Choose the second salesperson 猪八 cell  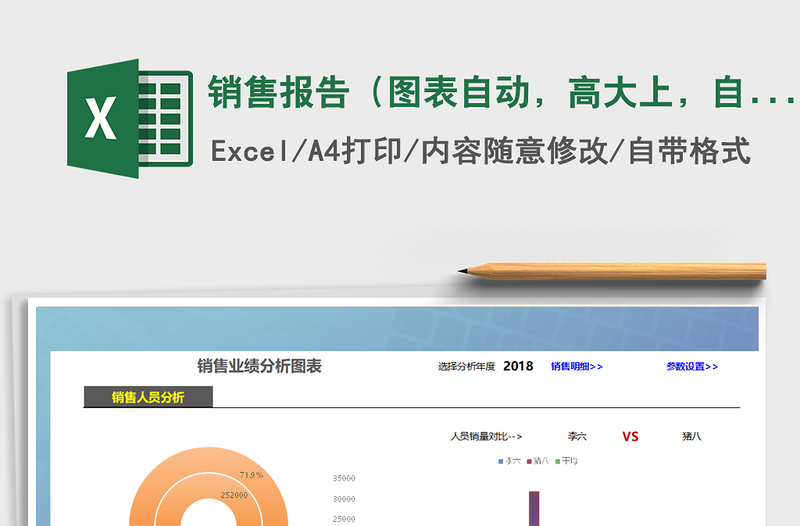pos(691,436)
